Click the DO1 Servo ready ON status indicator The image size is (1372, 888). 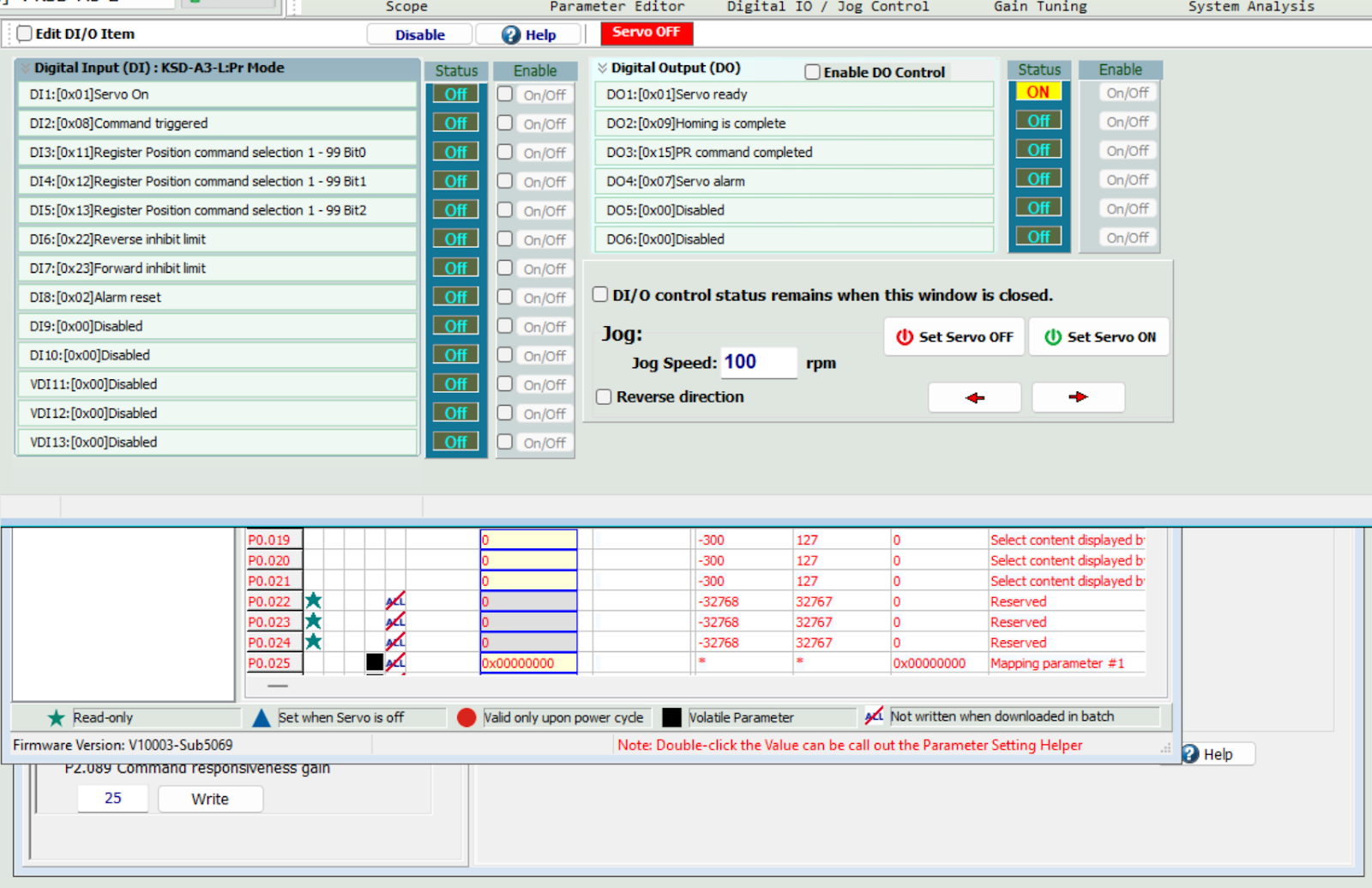1038,92
